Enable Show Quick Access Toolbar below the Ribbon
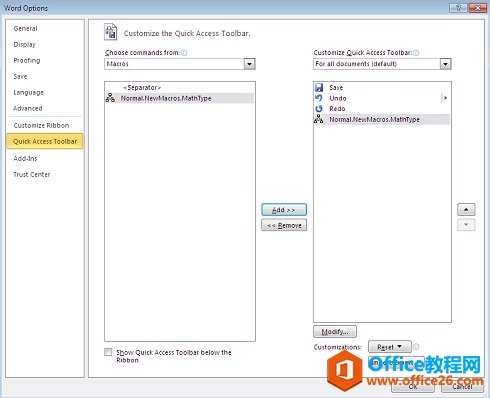490x398 pixels. pos(108,352)
